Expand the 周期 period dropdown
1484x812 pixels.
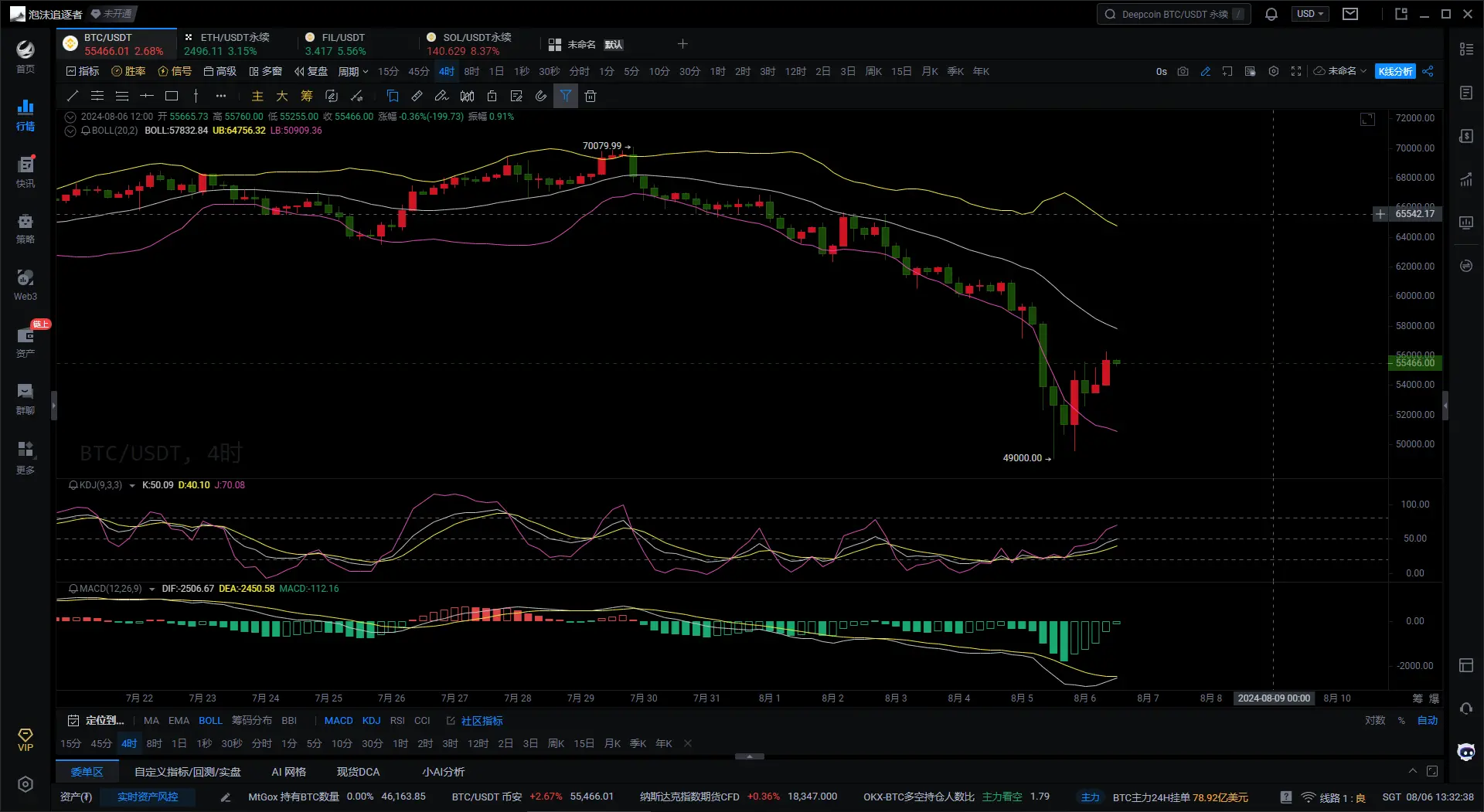(352, 71)
